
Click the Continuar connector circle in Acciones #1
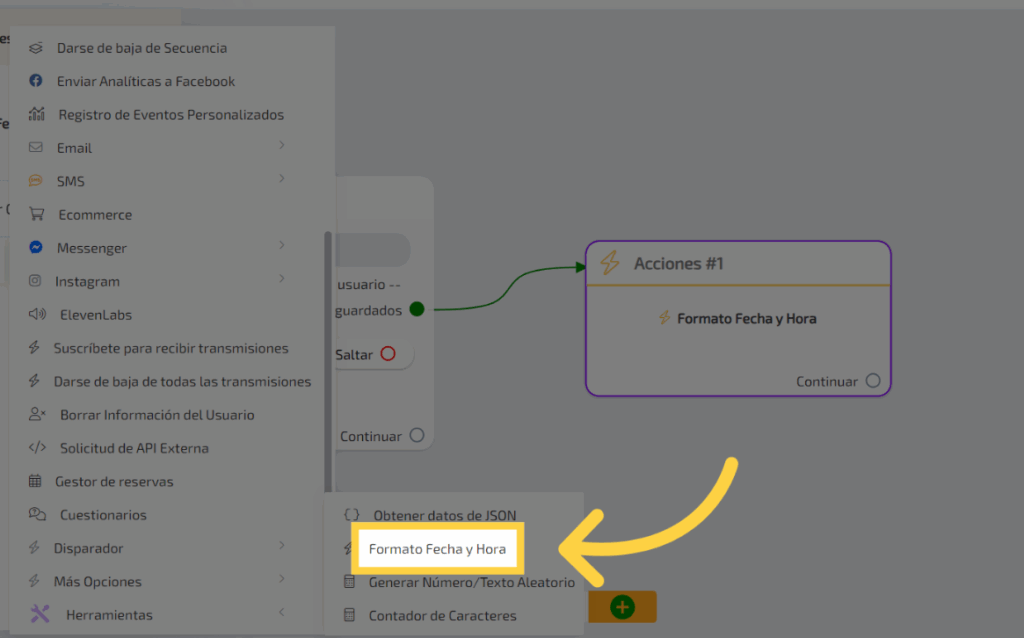coord(873,381)
